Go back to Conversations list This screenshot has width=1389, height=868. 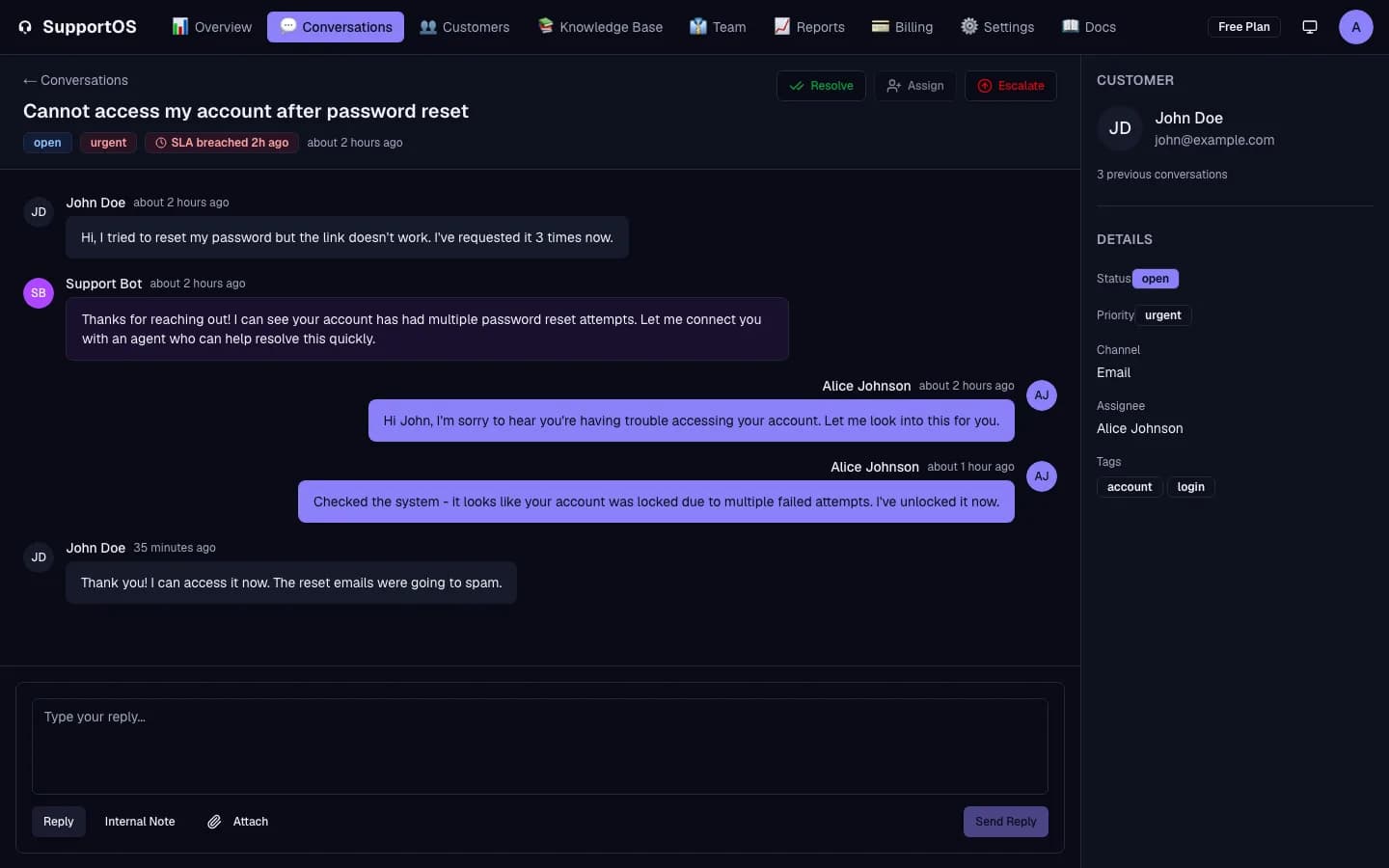(75, 80)
